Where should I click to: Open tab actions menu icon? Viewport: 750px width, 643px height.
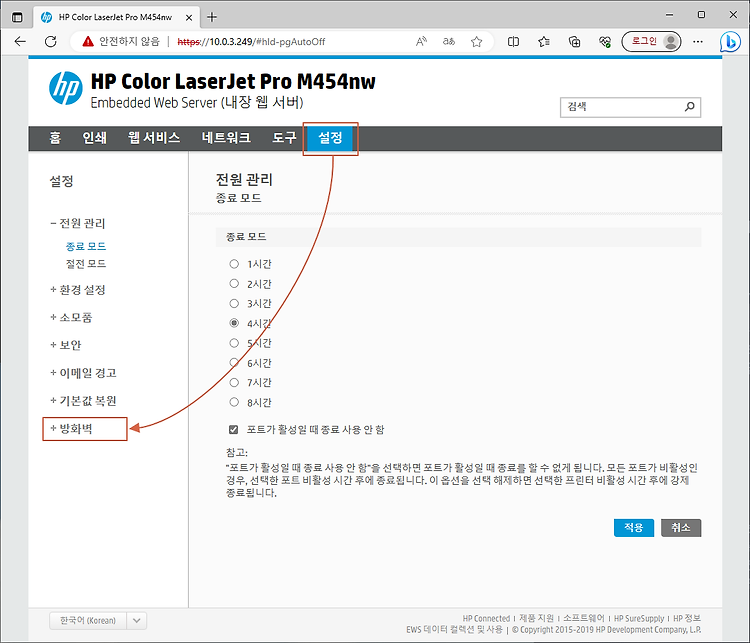(17, 17)
